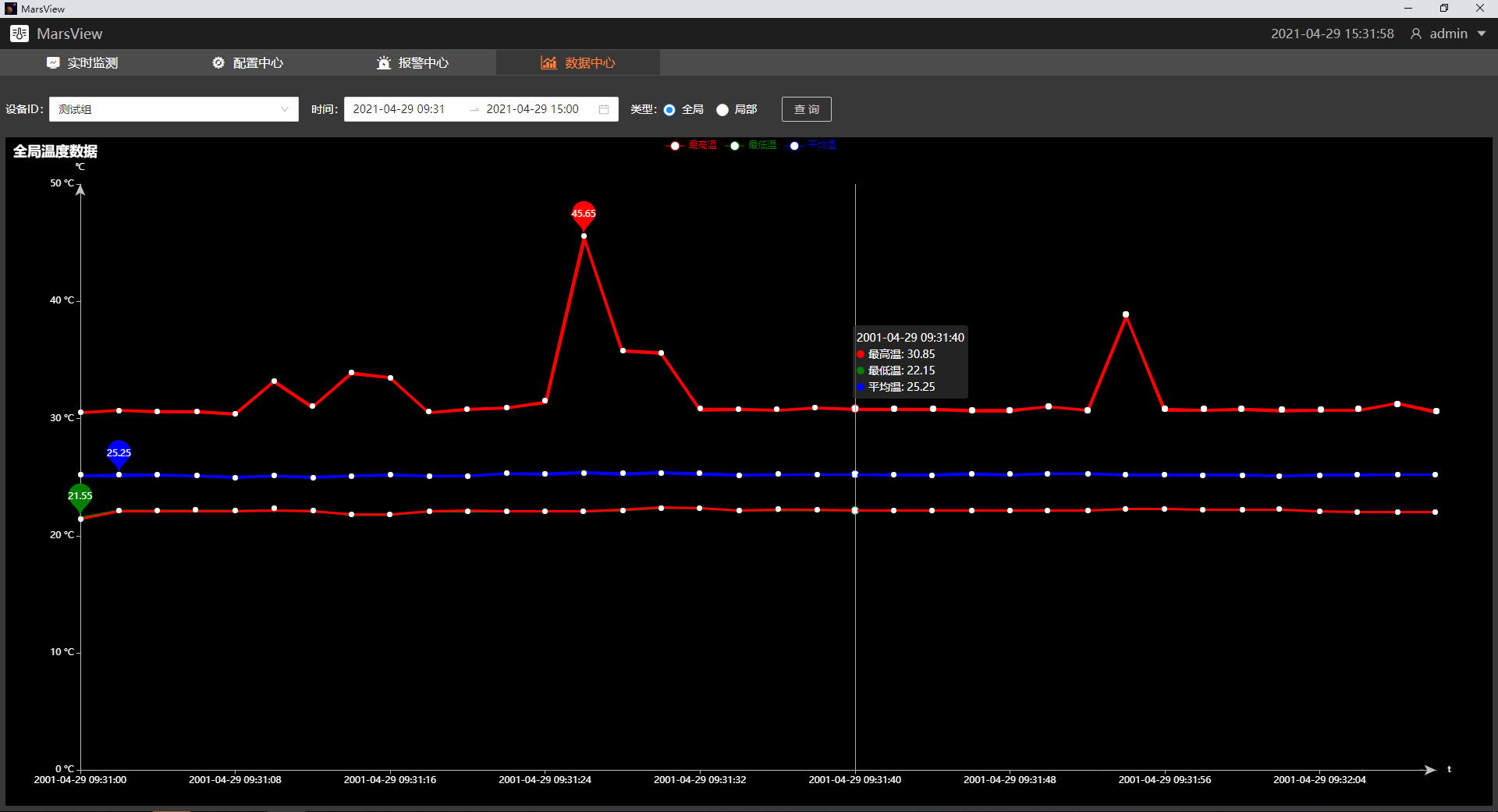Screen dimensions: 1498x812
Task: Click the MarsView logo icon
Action: pyautogui.click(x=20, y=34)
